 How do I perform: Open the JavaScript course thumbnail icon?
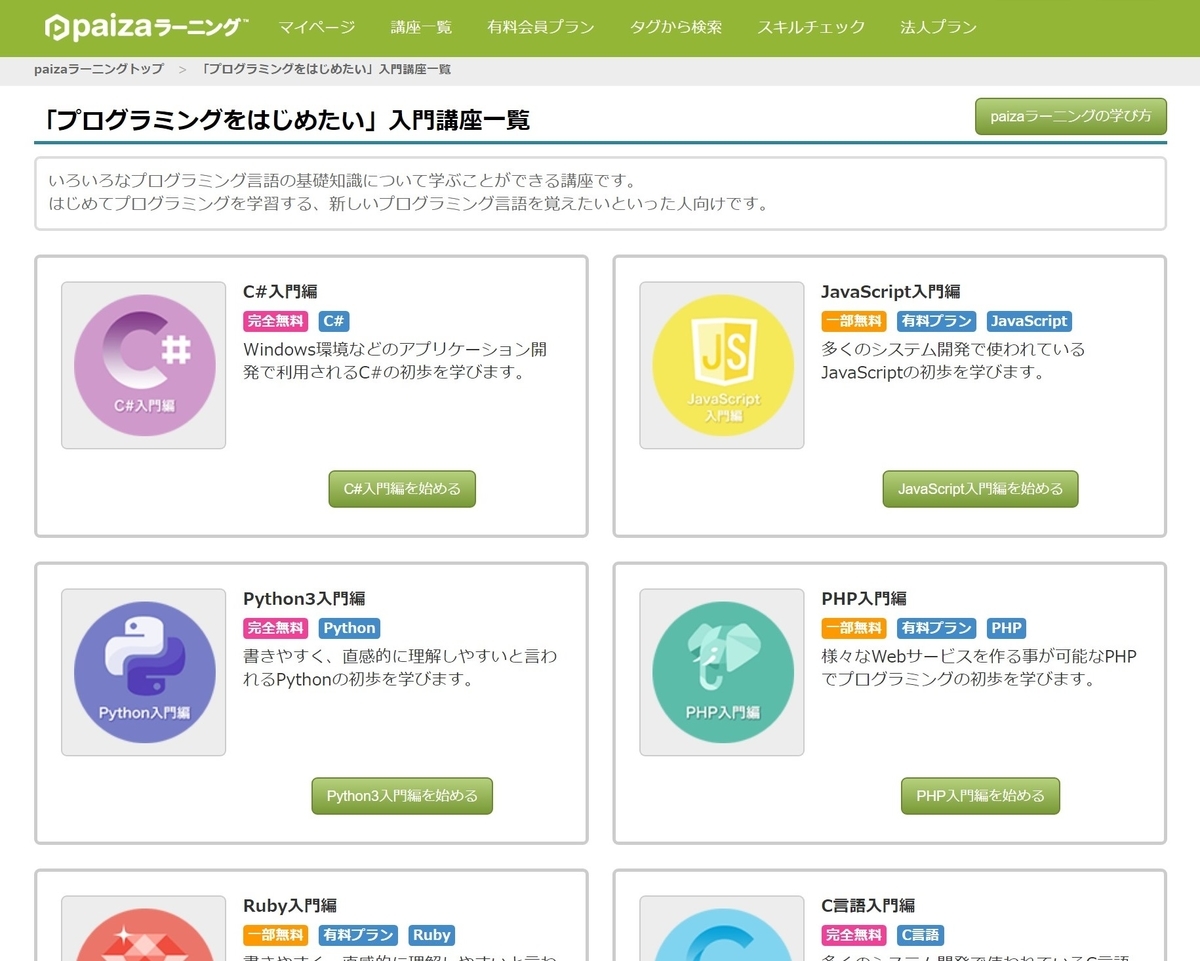pos(722,365)
